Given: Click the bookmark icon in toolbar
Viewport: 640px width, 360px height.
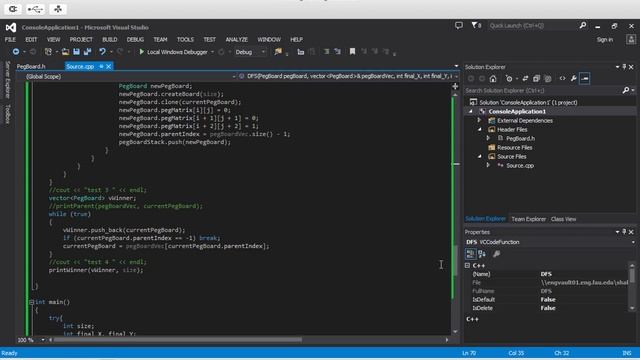Looking at the screenshot, I should tap(352, 52).
